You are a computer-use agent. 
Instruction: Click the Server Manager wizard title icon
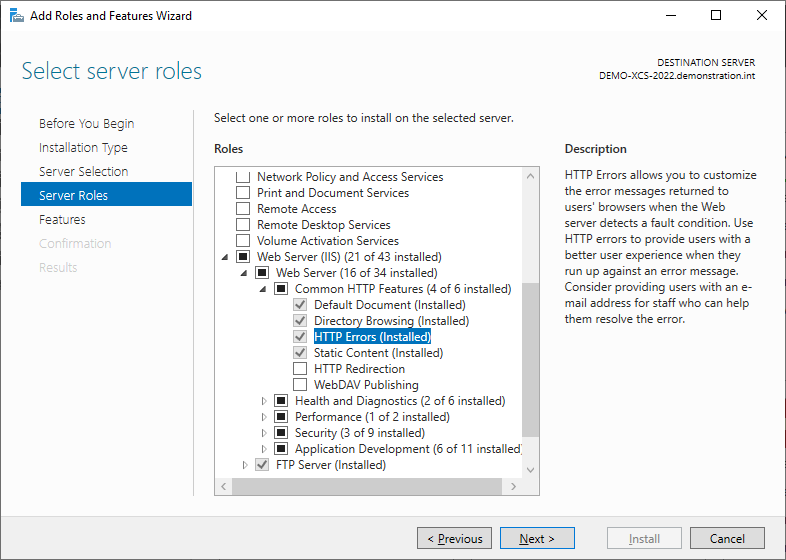pyautogui.click(x=17, y=16)
